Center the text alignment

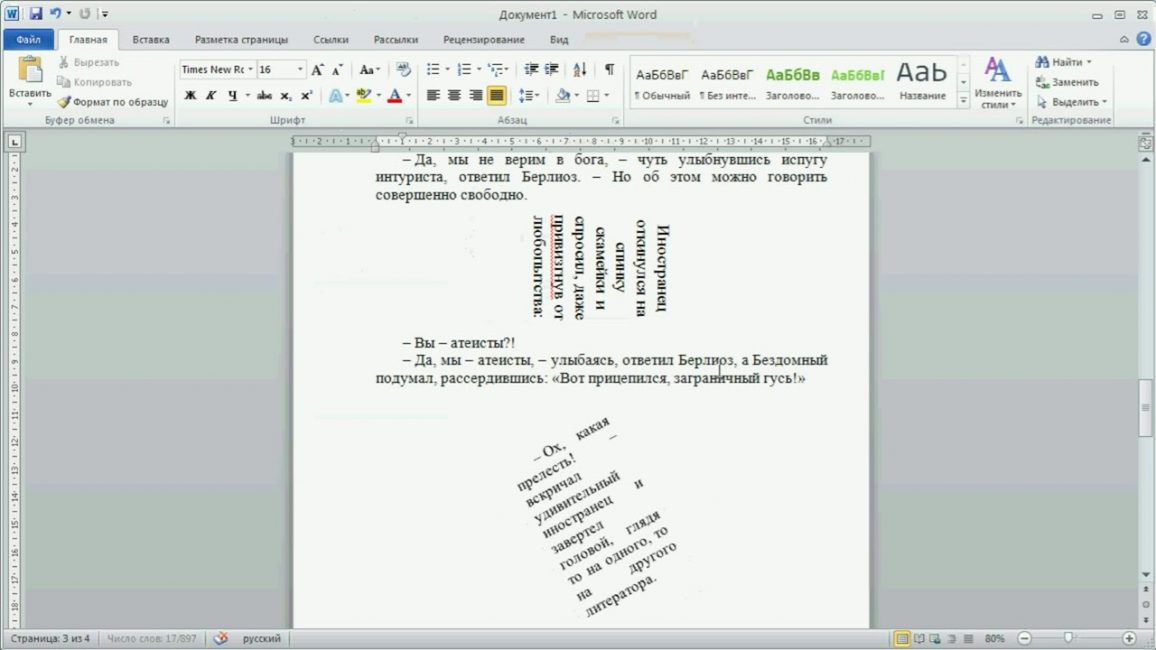454,95
